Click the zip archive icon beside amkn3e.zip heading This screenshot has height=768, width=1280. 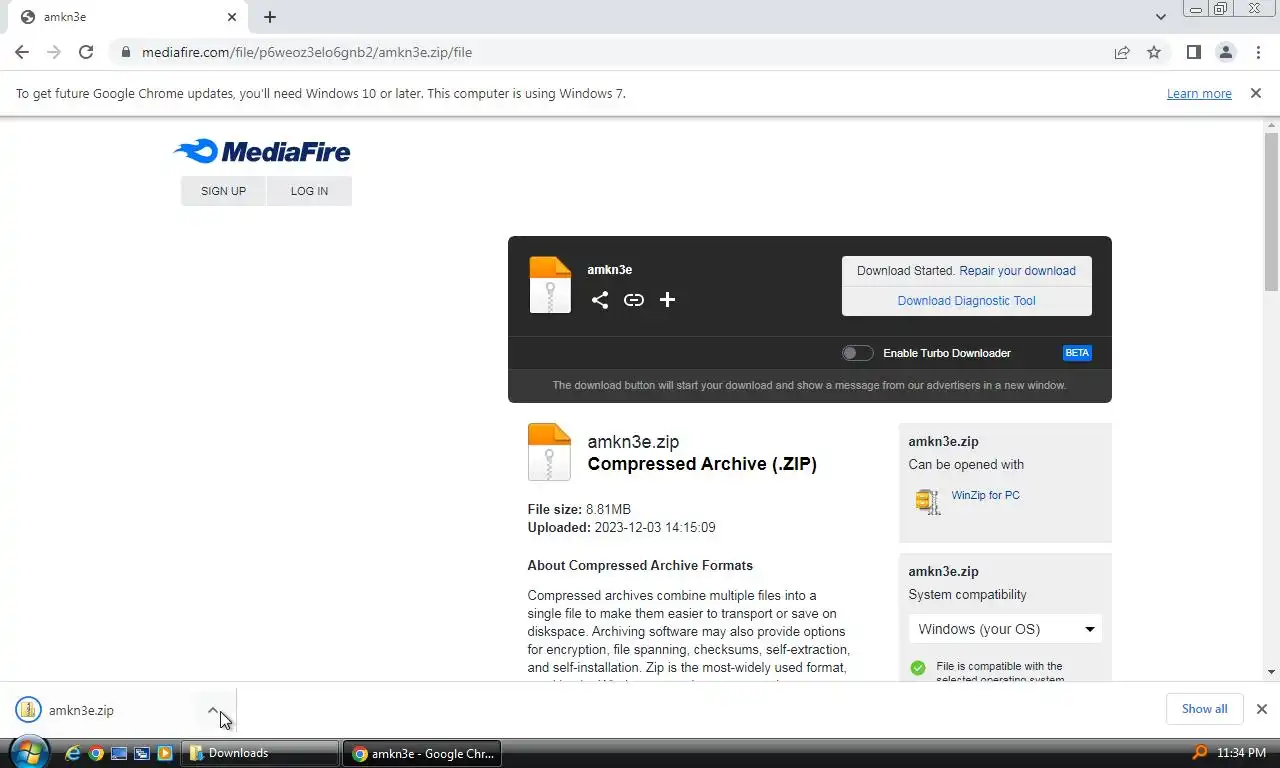pos(549,452)
